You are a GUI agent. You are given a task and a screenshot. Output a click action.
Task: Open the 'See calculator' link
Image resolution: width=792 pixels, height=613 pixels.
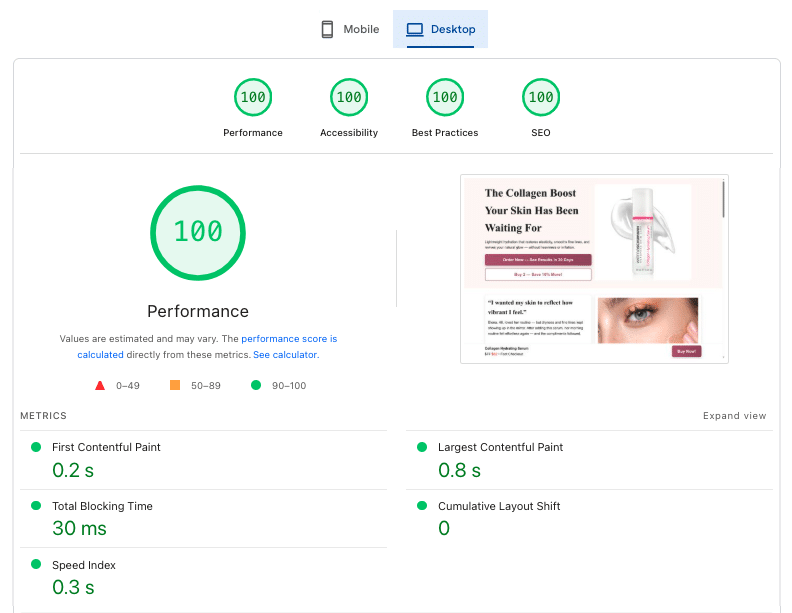coord(285,355)
